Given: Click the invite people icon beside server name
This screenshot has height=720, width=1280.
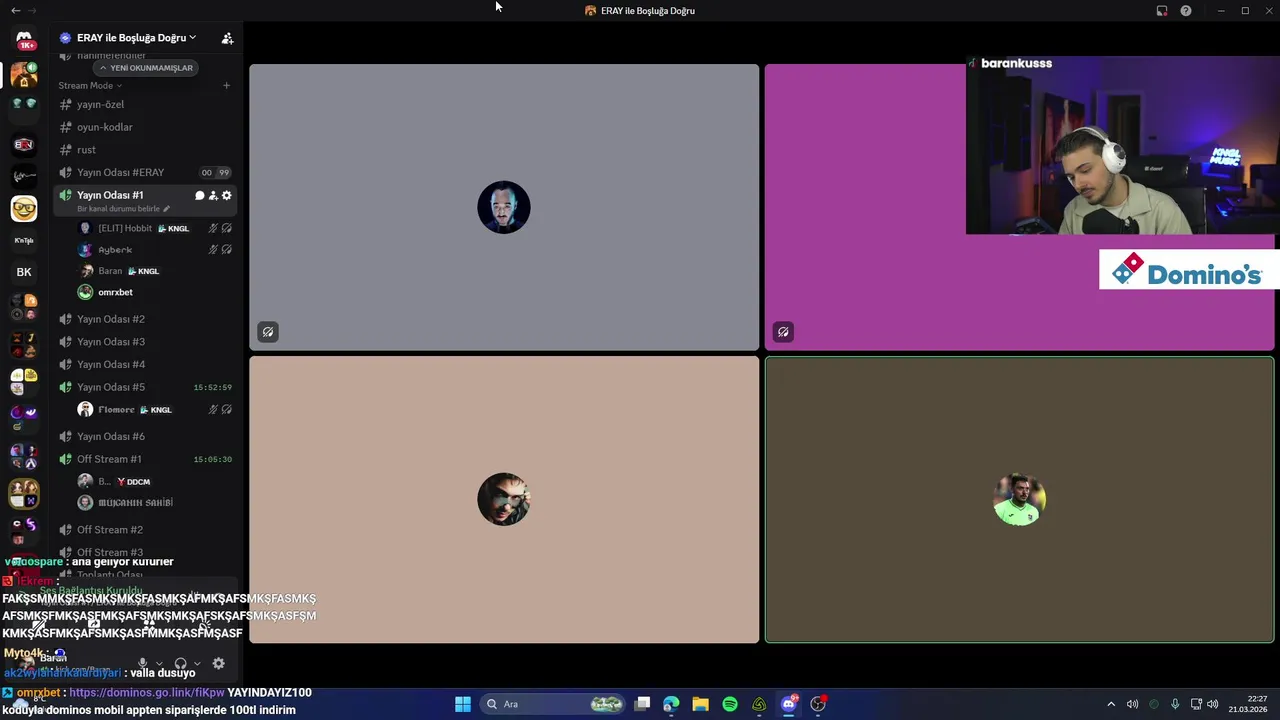Looking at the screenshot, I should (227, 38).
